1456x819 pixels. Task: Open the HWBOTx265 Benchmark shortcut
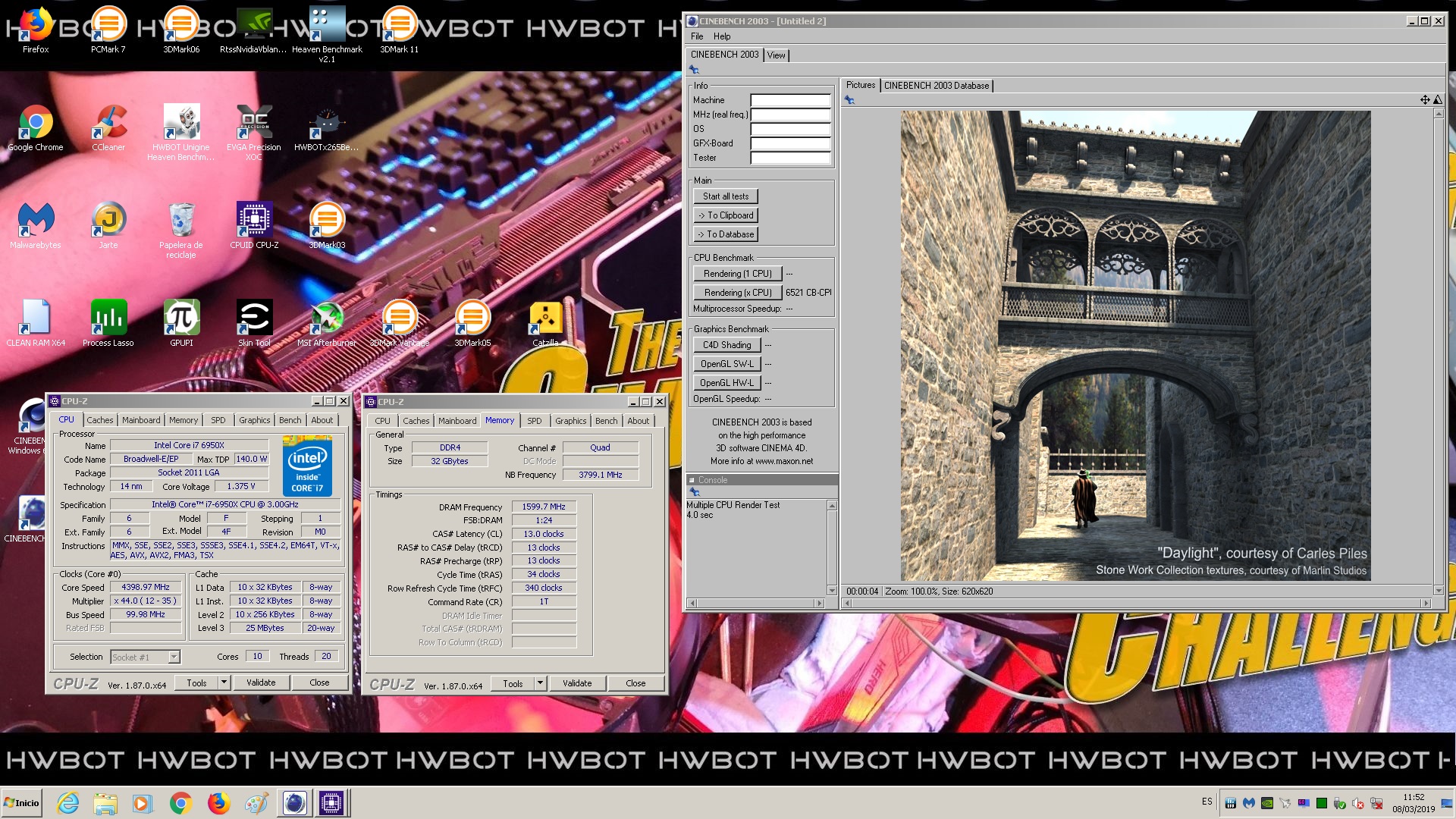(x=327, y=128)
